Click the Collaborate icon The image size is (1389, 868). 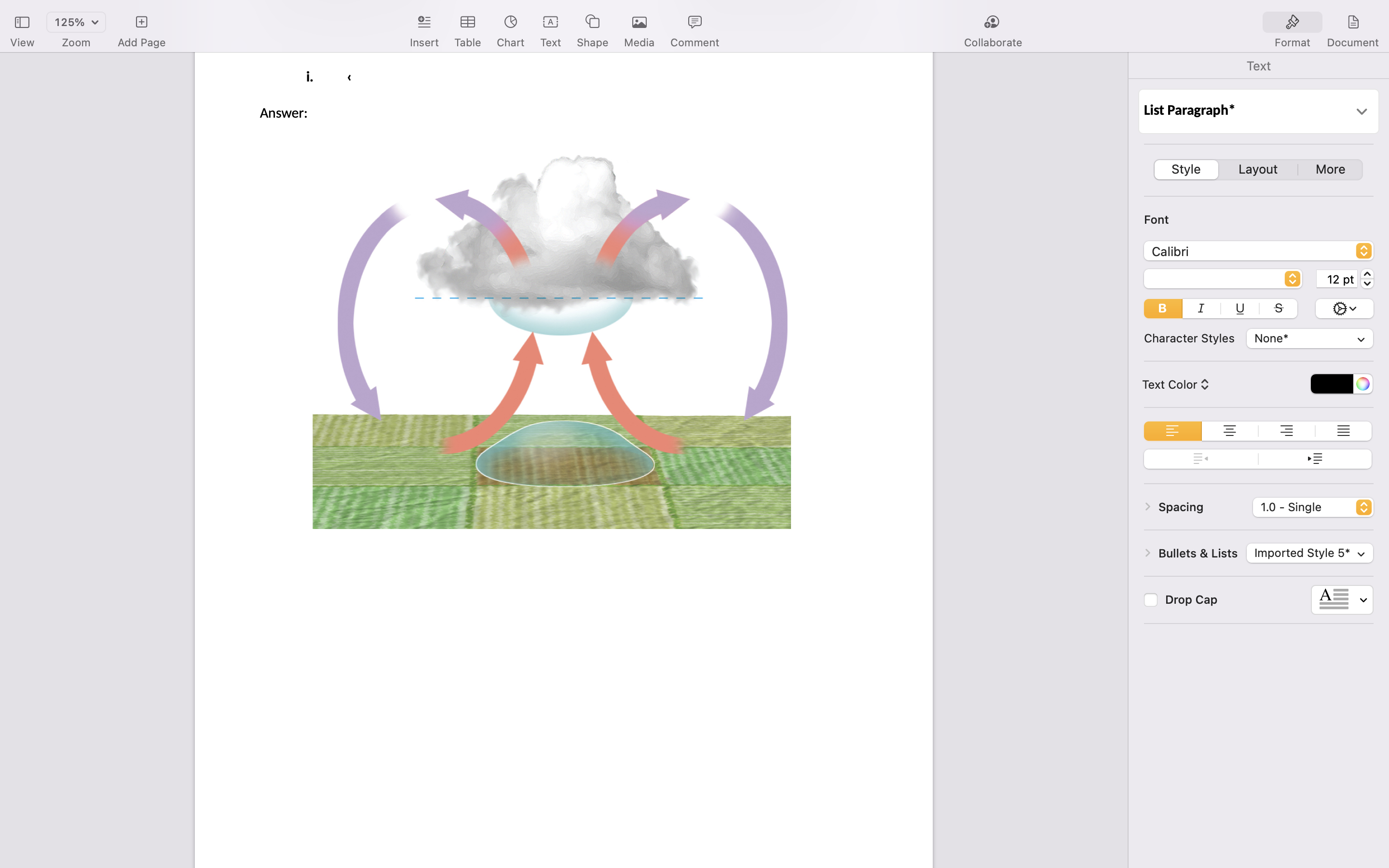pos(993,22)
